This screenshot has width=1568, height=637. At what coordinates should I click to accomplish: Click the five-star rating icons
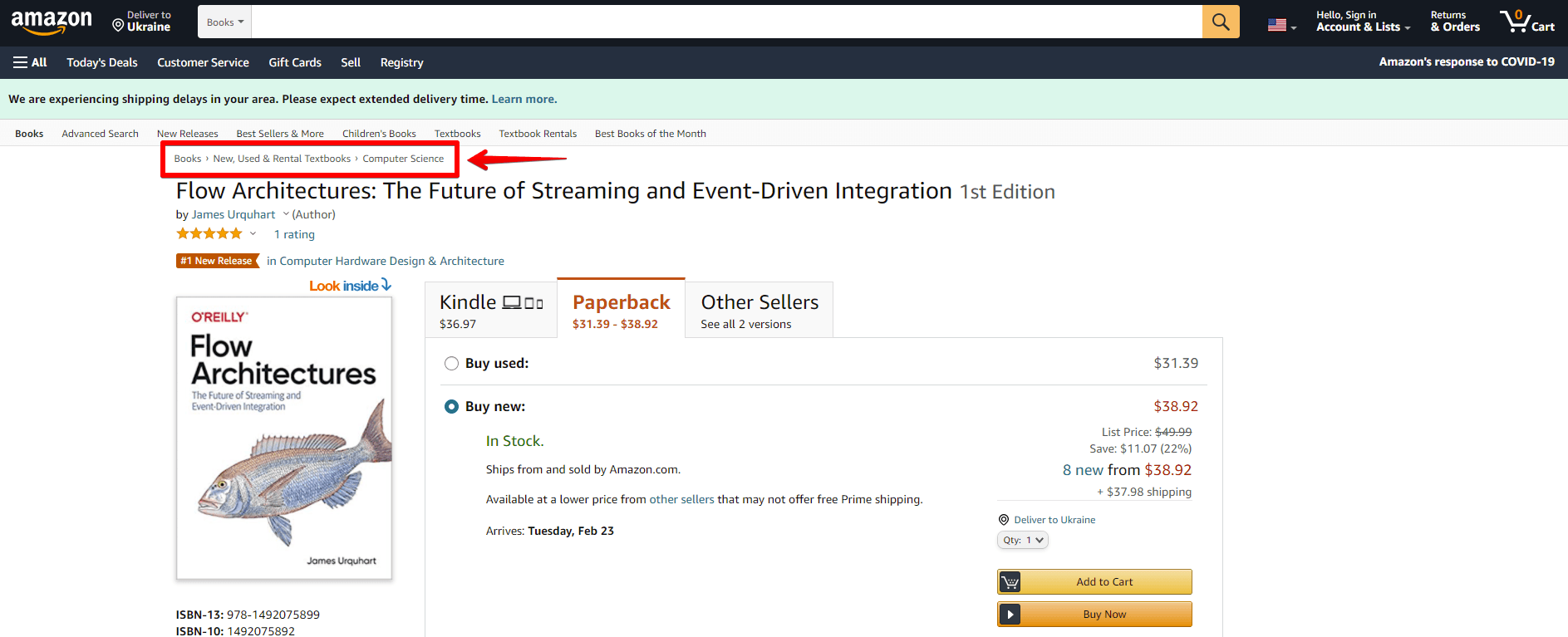click(209, 234)
